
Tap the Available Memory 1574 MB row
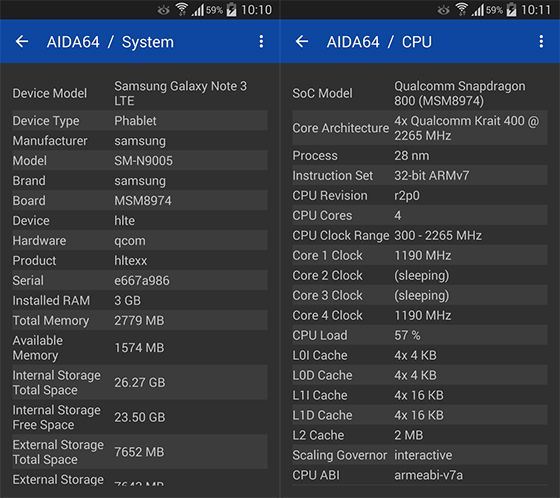pos(140,348)
